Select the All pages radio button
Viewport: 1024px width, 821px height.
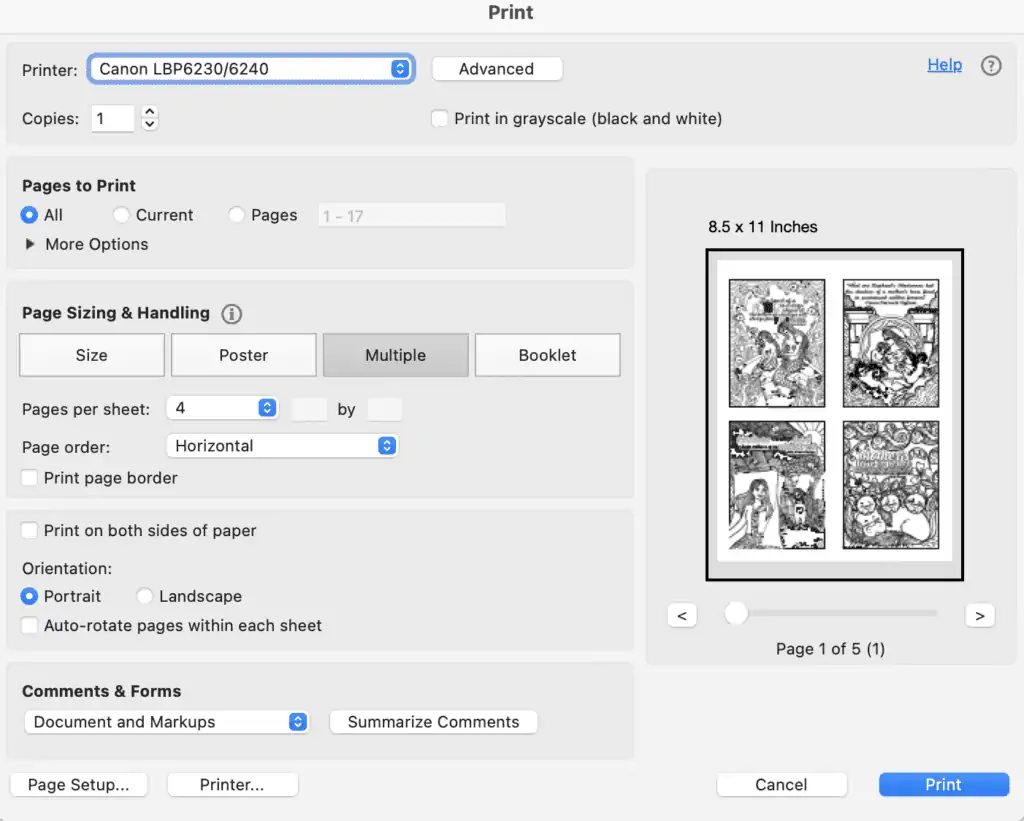(29, 215)
